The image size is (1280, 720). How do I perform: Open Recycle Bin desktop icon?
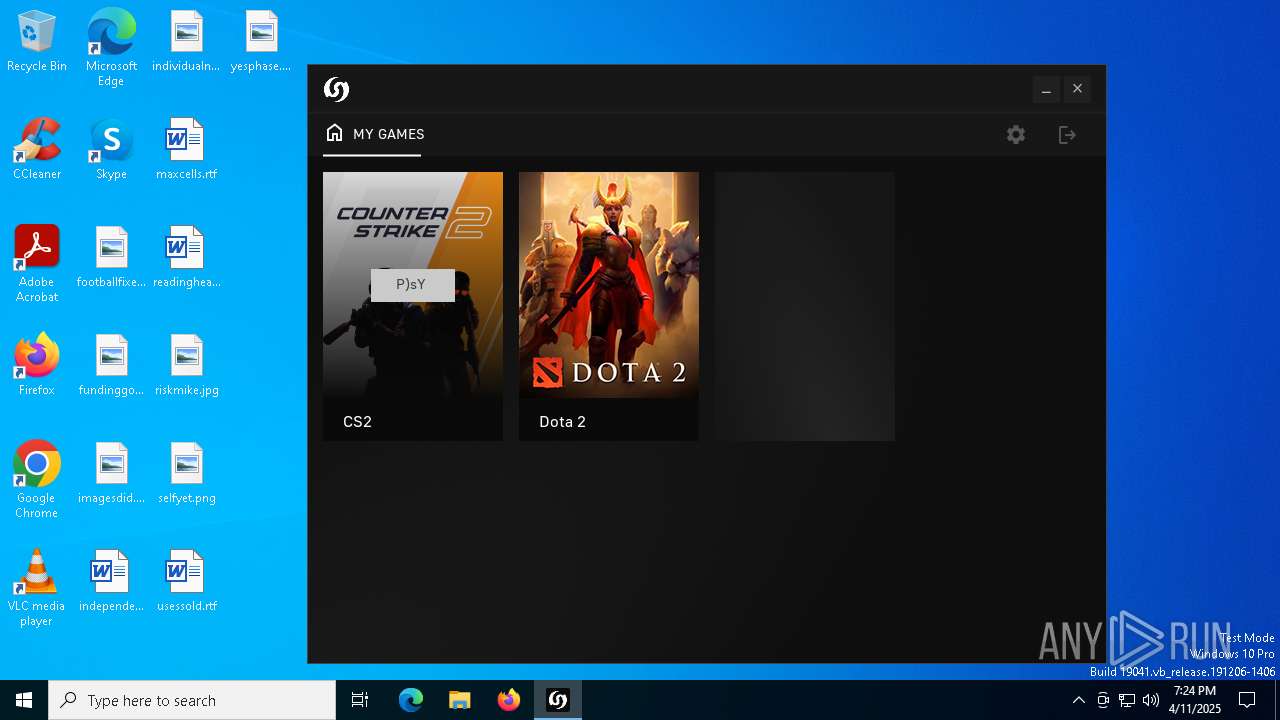(37, 42)
